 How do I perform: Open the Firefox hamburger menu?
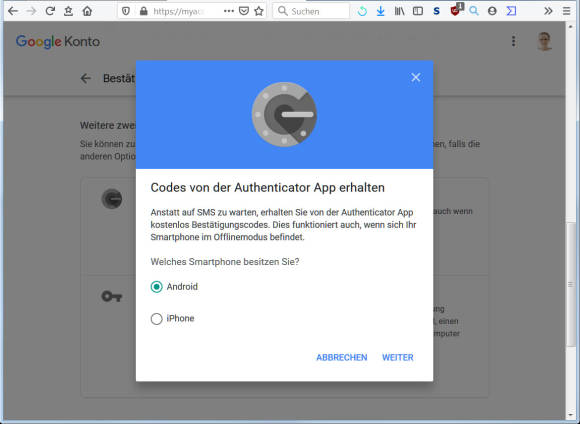coord(566,11)
